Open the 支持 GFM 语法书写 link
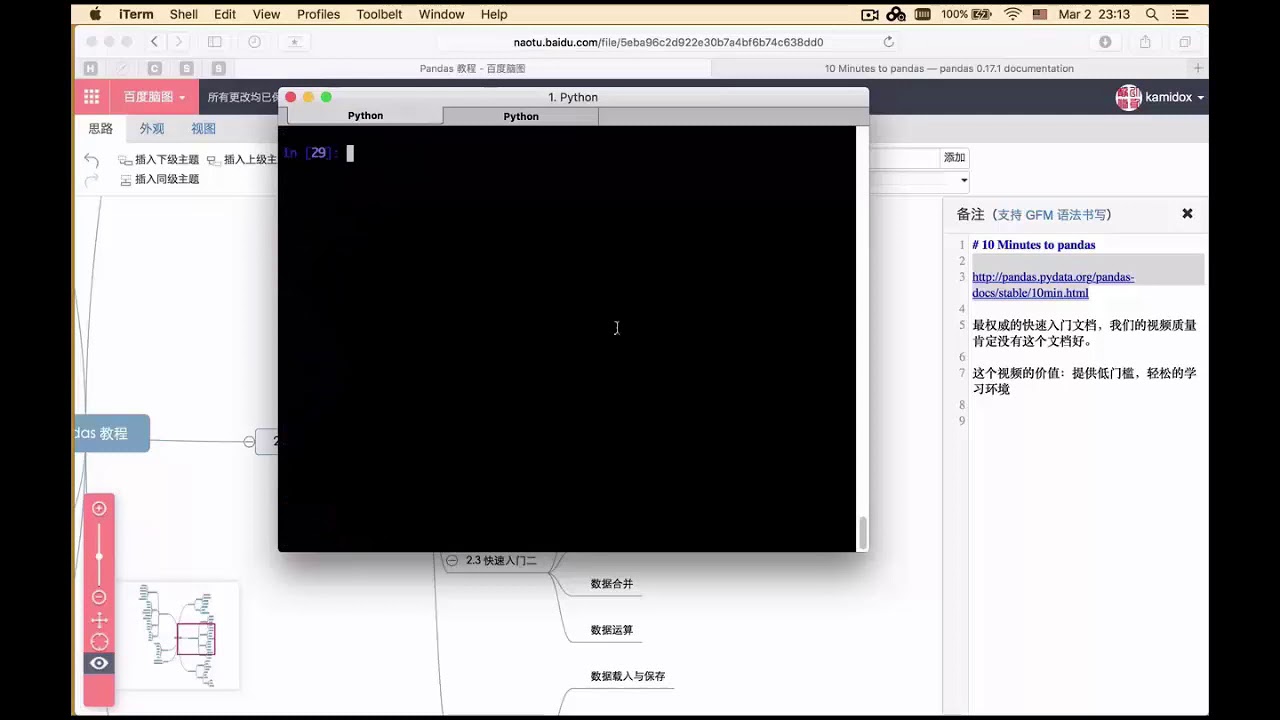 [x=1053, y=215]
